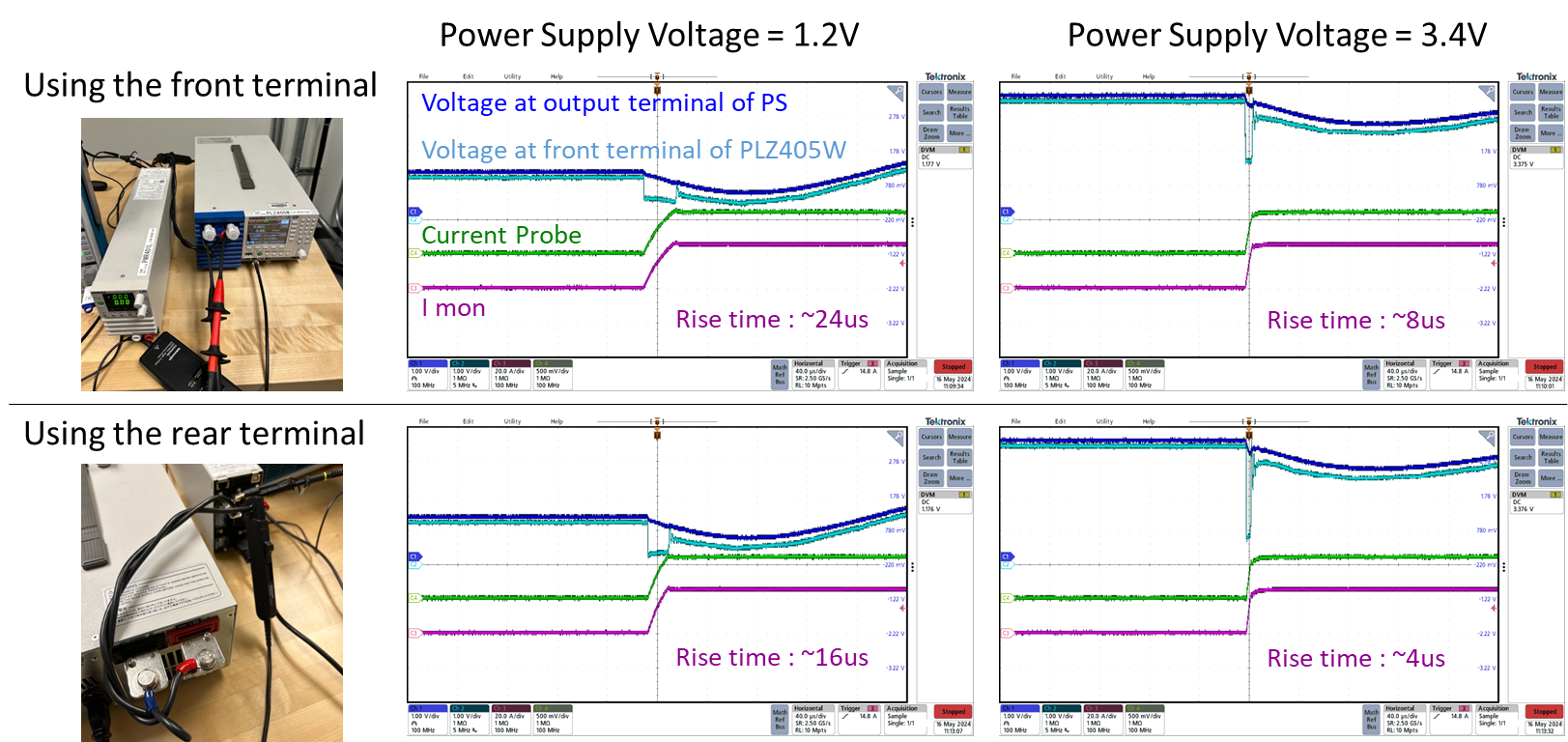Open the Trigger badge on the ~4us scope

pos(1450,720)
